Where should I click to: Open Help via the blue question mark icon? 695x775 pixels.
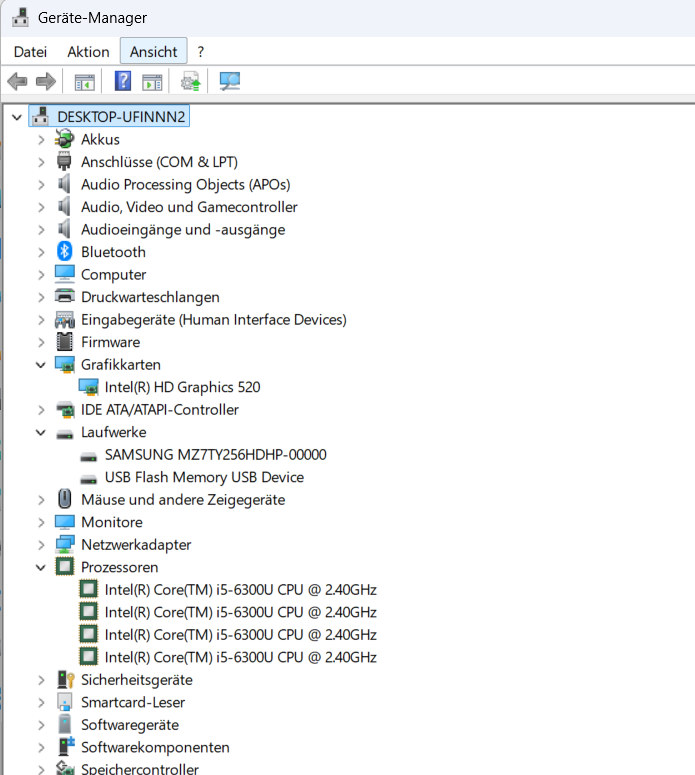pos(123,81)
